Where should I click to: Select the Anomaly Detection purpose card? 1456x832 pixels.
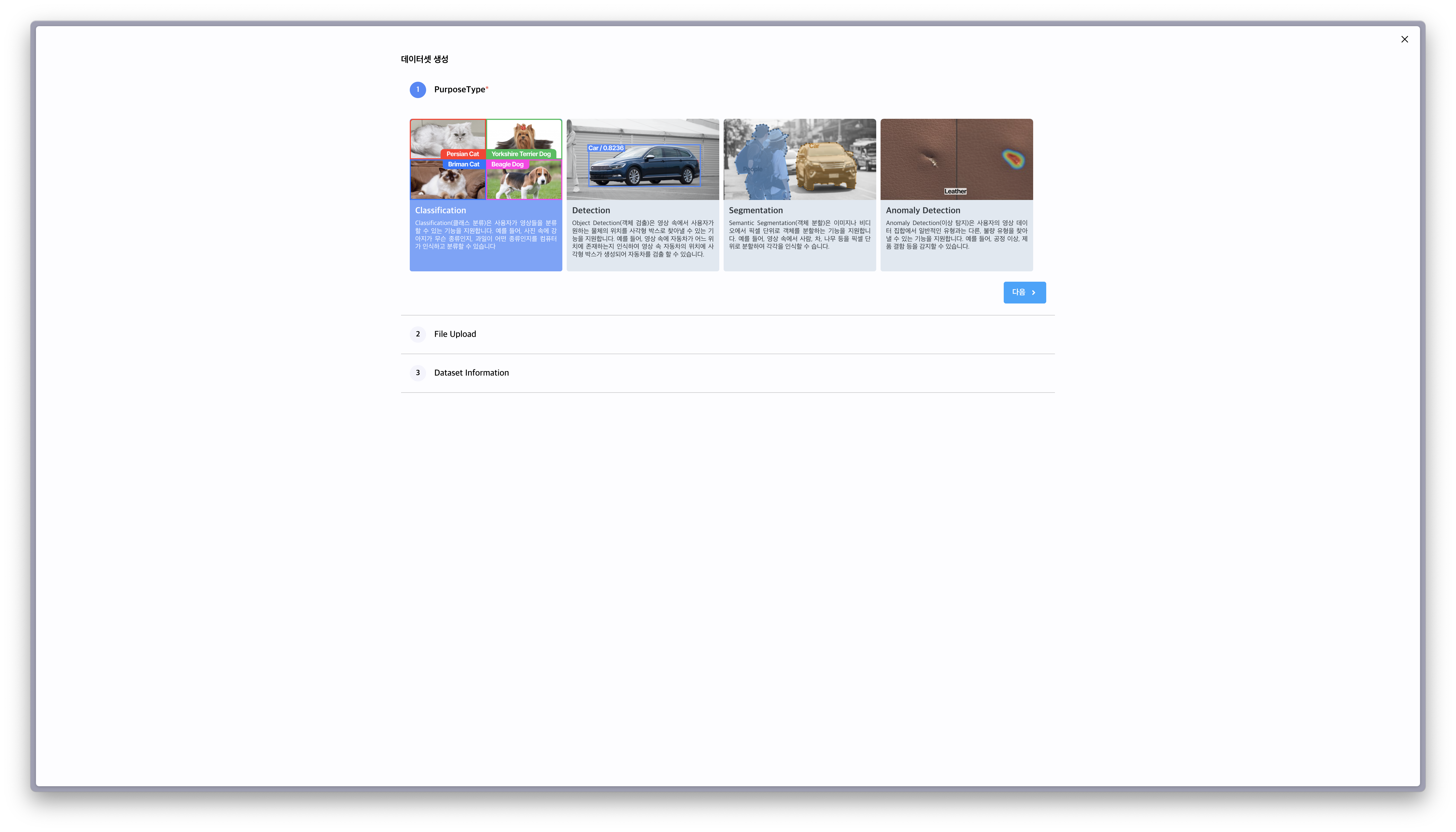coord(957,195)
